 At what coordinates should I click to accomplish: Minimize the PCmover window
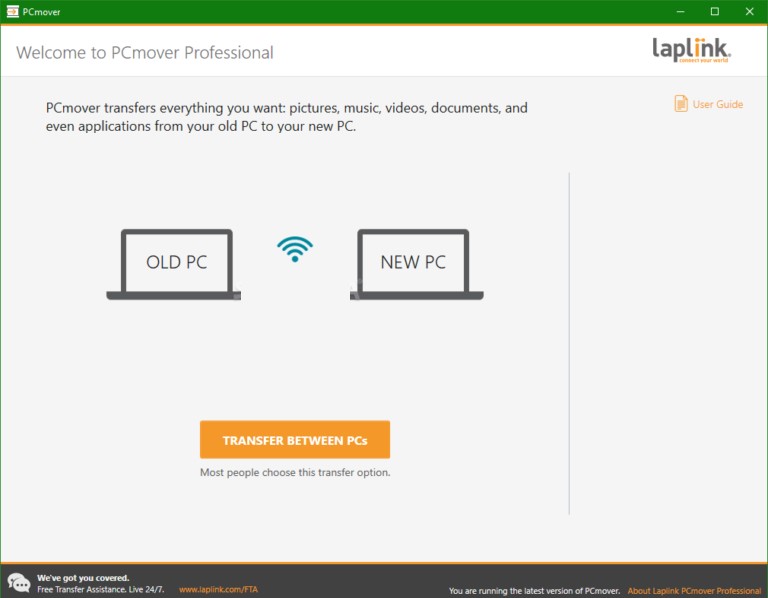680,11
